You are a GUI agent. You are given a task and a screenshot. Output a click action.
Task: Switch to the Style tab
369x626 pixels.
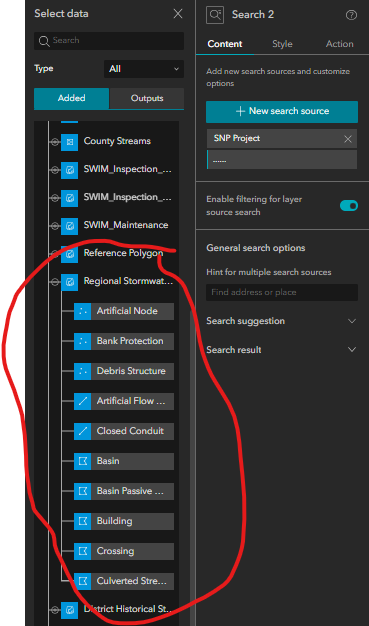(282, 44)
